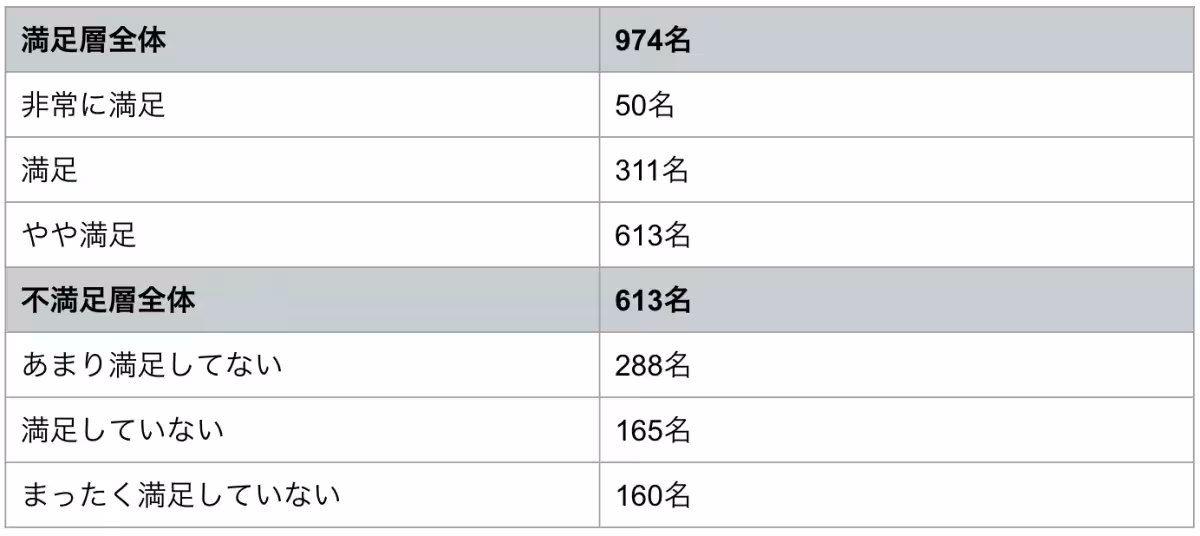
Task: Click the まったく満足していない label cell
Action: pyautogui.click(x=180, y=494)
